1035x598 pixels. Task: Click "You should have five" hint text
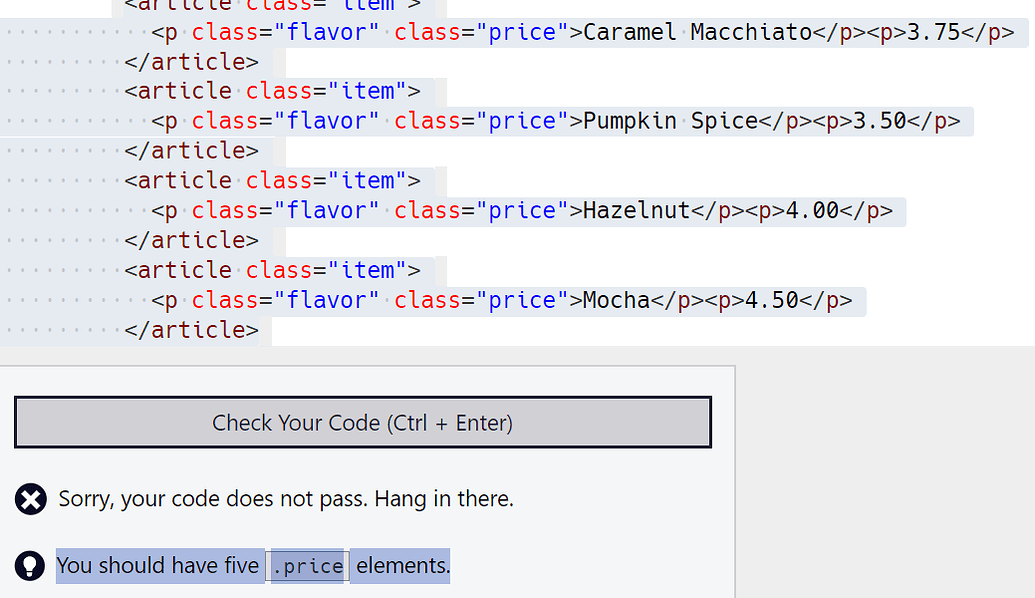click(158, 566)
